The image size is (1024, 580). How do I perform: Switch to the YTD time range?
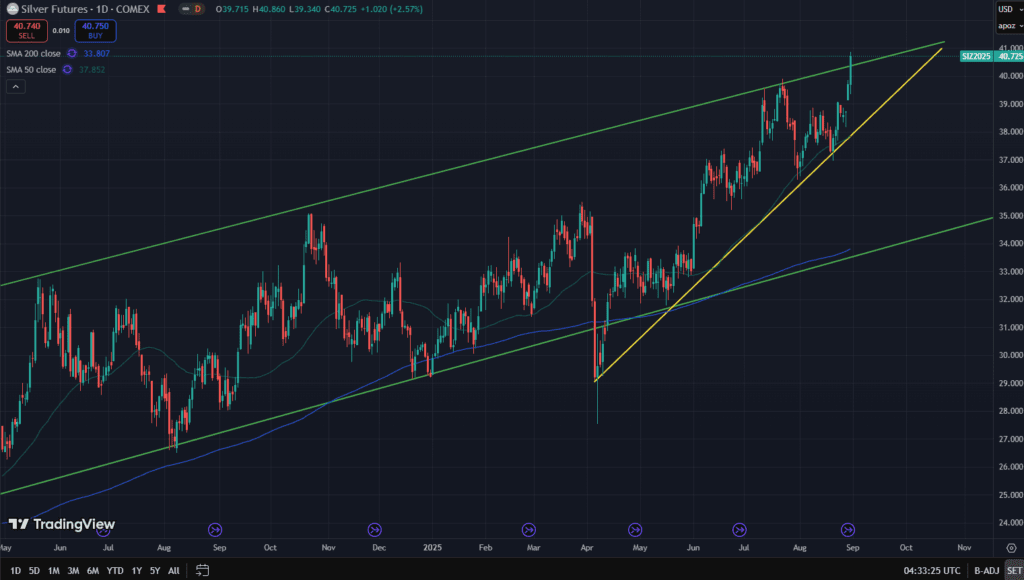point(115,570)
